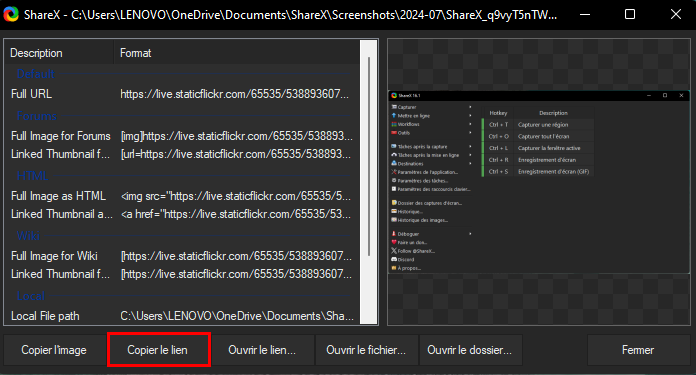The image size is (696, 375).
Task: Select the Full URL row
Action: 182,94
